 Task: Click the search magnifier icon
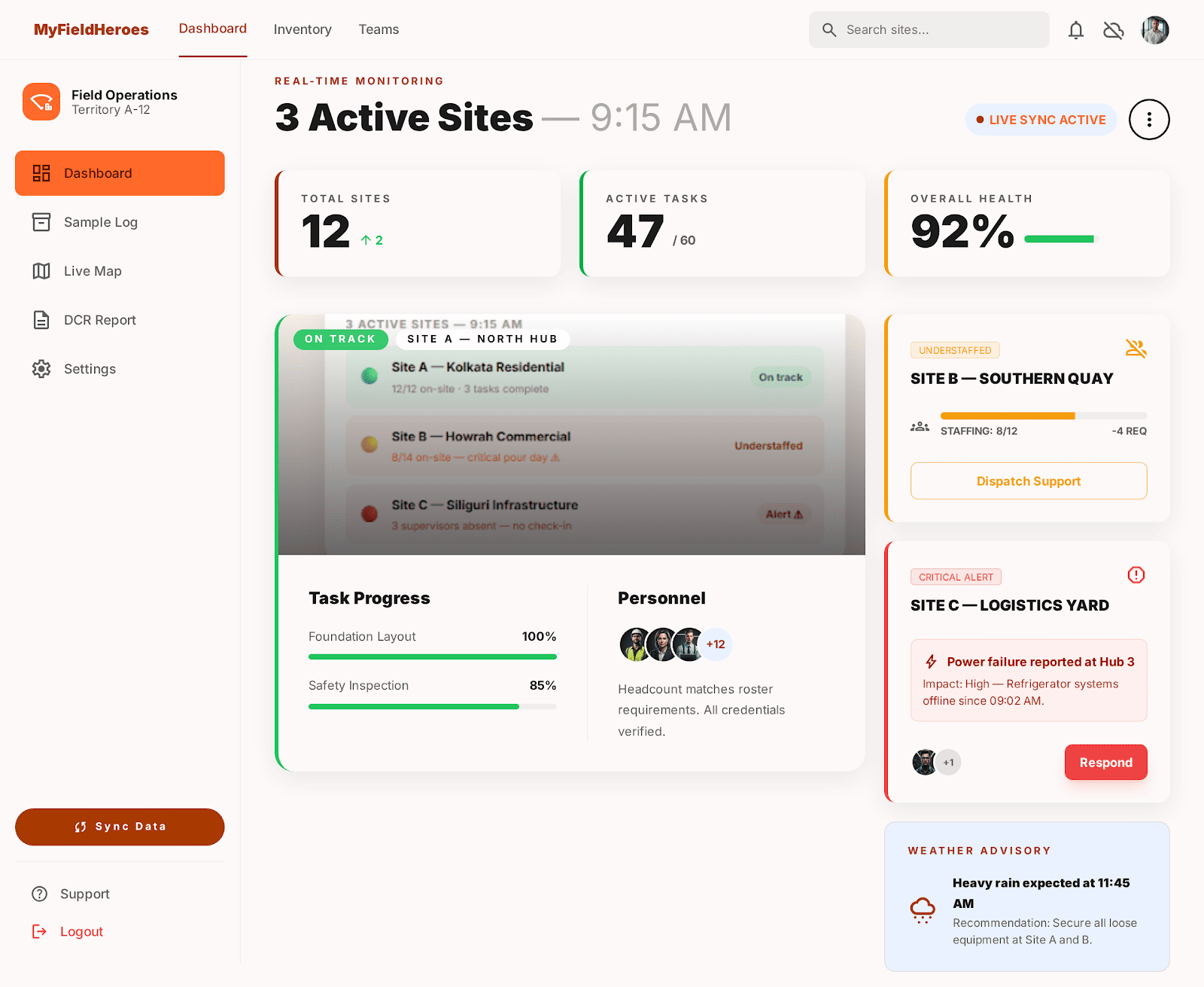tap(829, 30)
